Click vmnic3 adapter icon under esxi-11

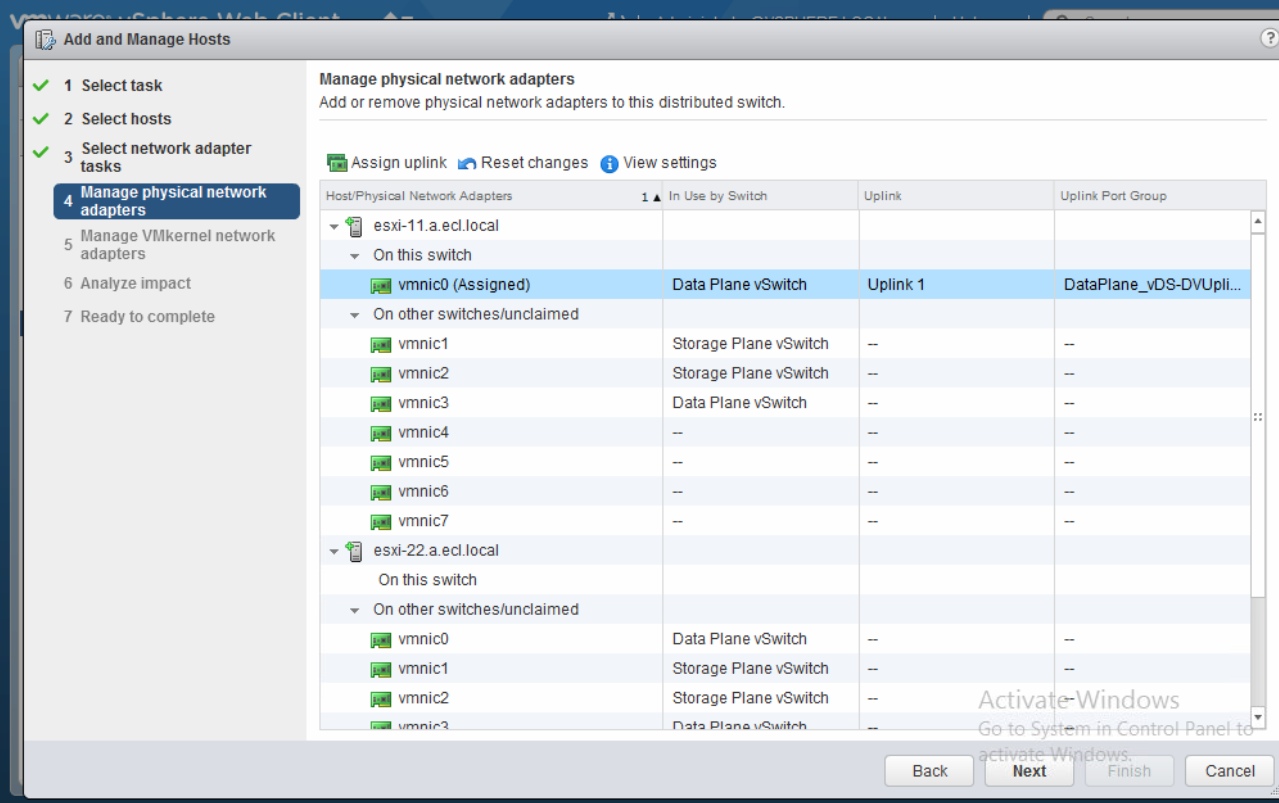click(381, 404)
